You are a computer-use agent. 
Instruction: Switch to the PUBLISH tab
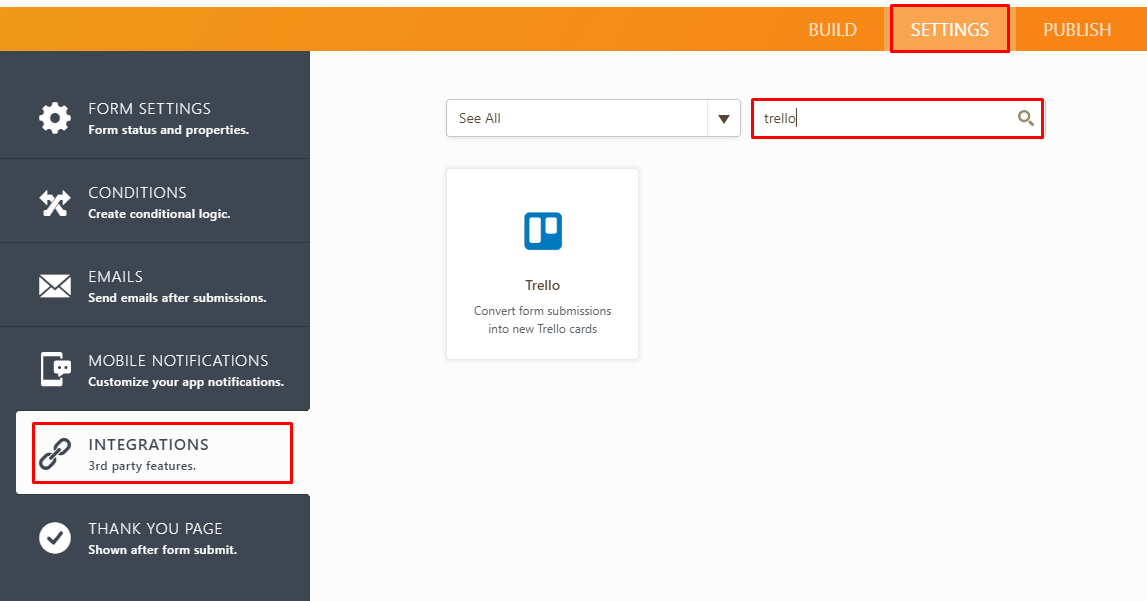[x=1077, y=29]
